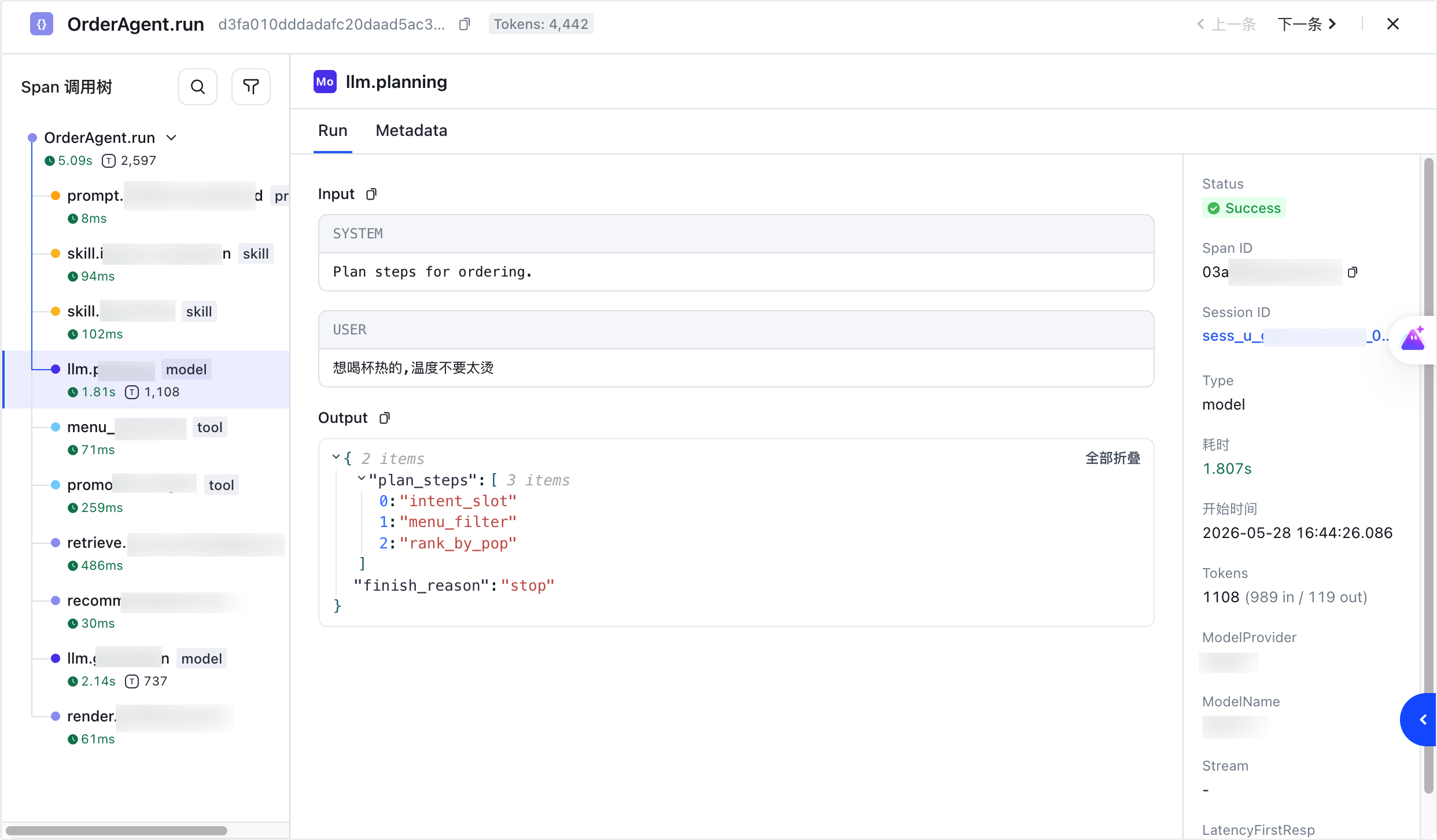Viewport: 1437px width, 840px height.
Task: Click the Success status badge
Action: (1244, 208)
